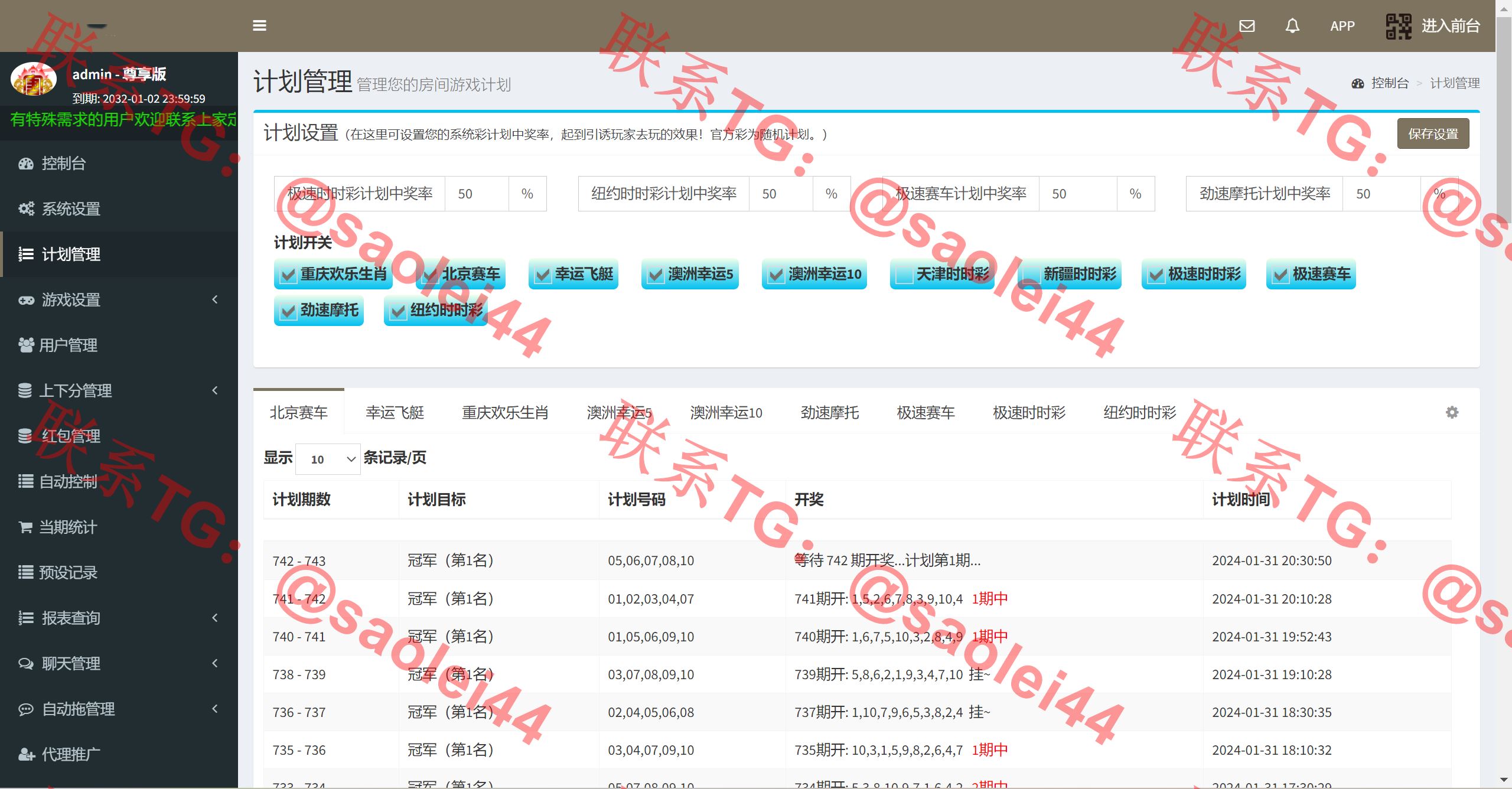Click the APP link in header

[x=1342, y=26]
